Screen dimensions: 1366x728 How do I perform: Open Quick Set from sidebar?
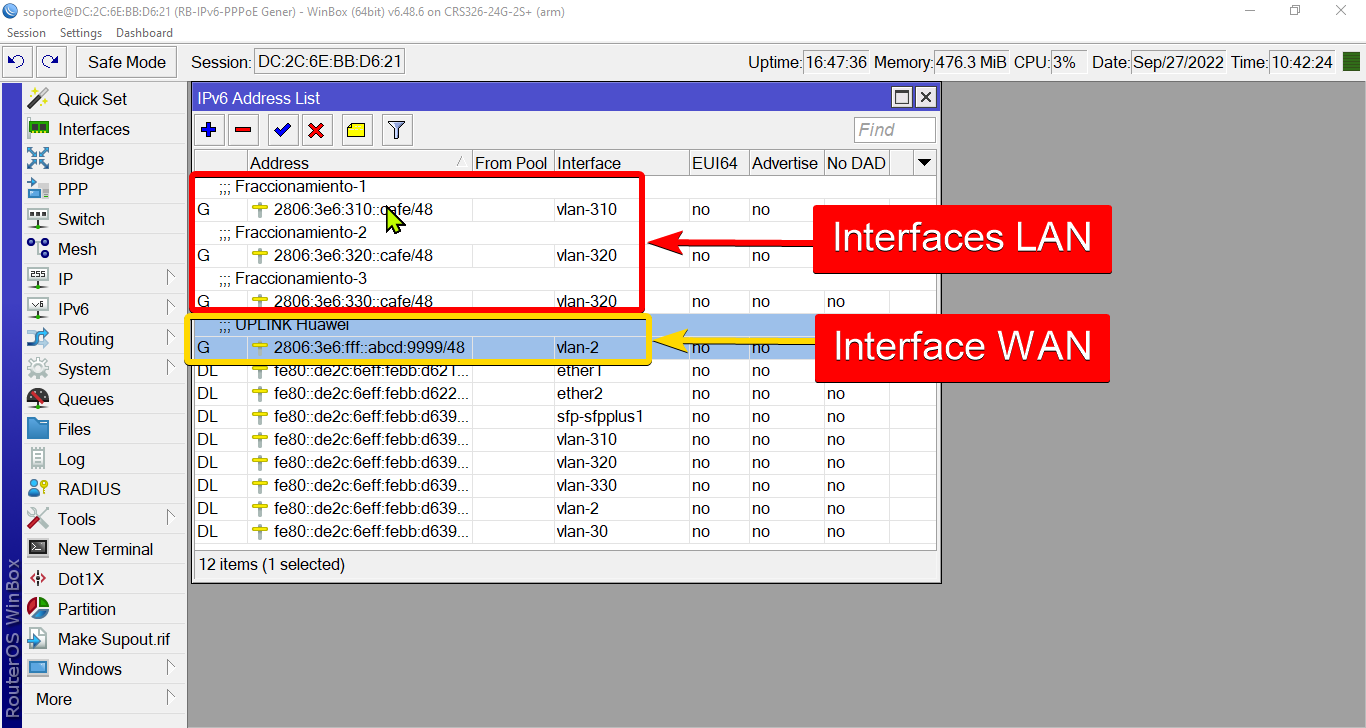coord(92,99)
